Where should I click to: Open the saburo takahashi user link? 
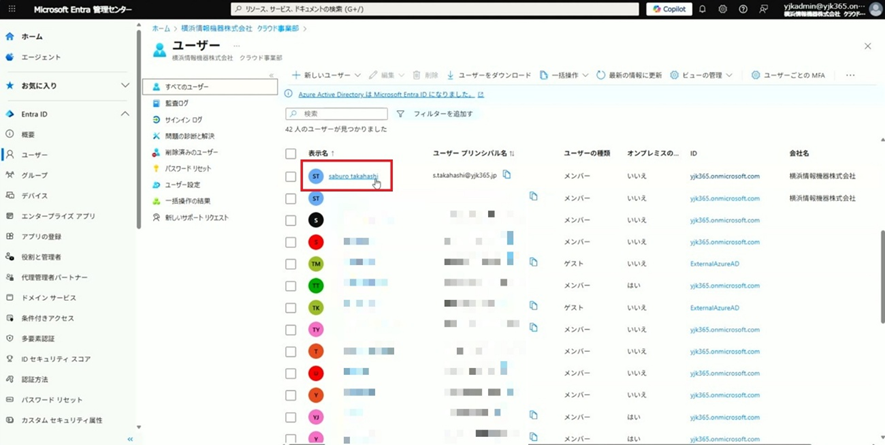pyautogui.click(x=353, y=176)
